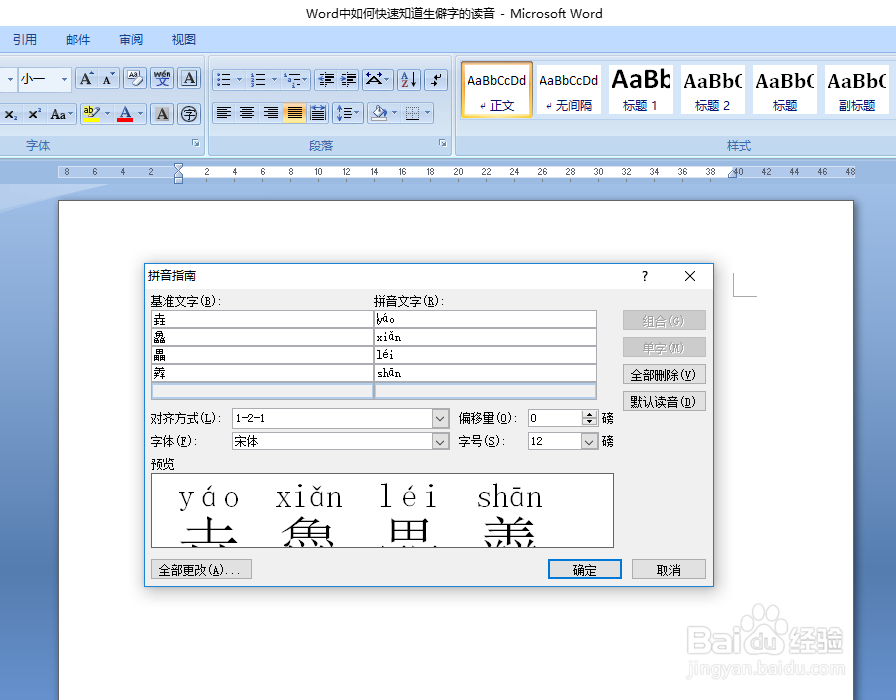
Task: Apply the 标题 2 style
Action: click(713, 90)
